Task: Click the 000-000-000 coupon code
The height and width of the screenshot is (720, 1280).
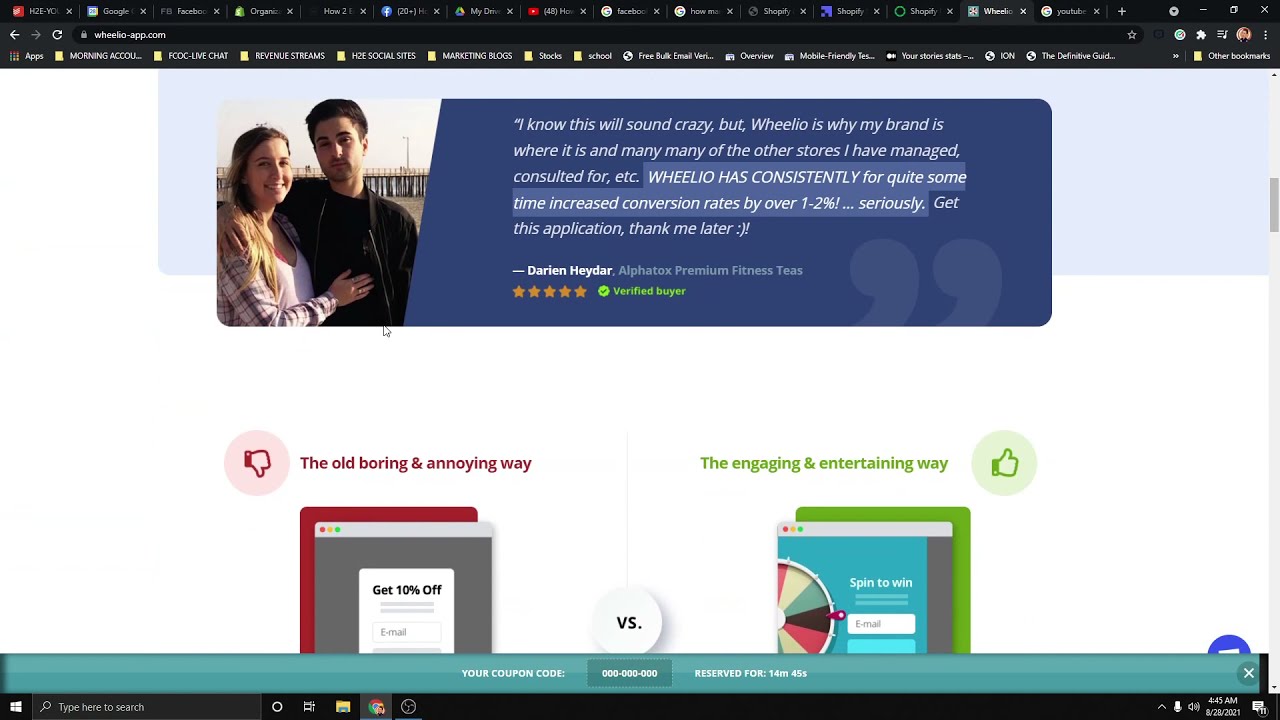Action: click(x=629, y=673)
